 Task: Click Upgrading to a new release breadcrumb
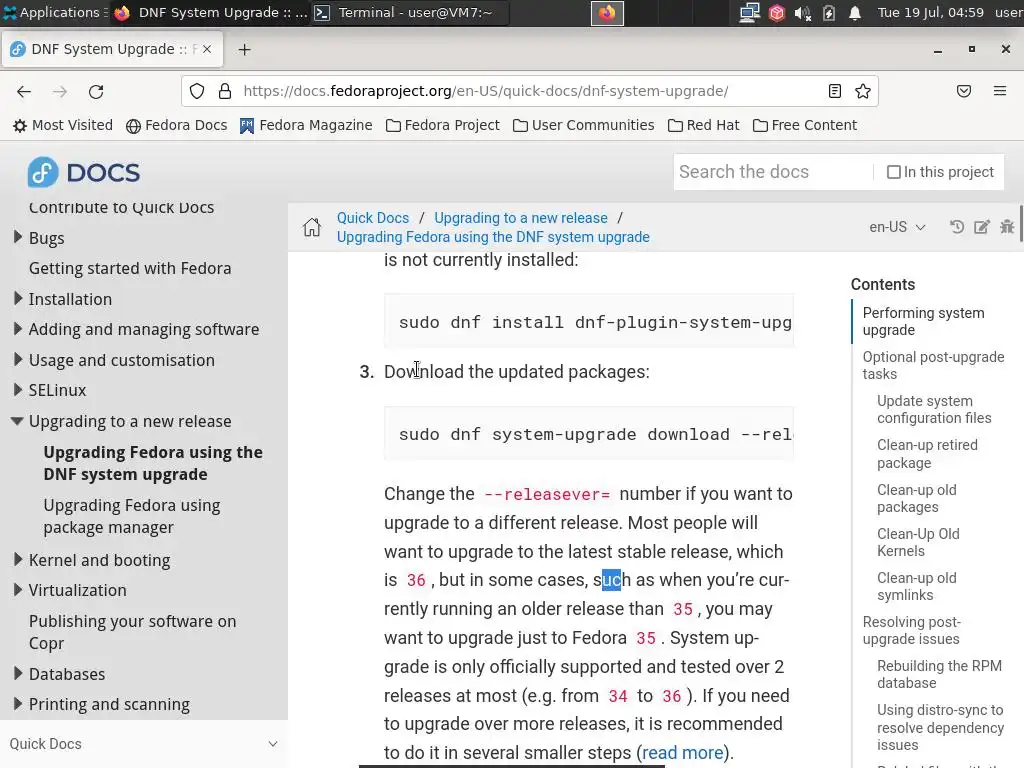pyautogui.click(x=521, y=217)
